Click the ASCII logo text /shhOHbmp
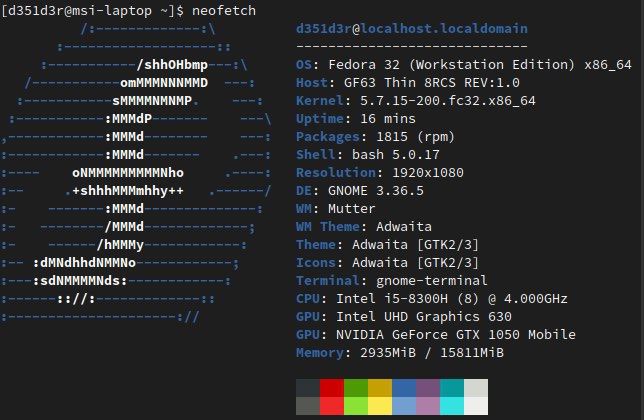The height and width of the screenshot is (420, 644). [172, 65]
